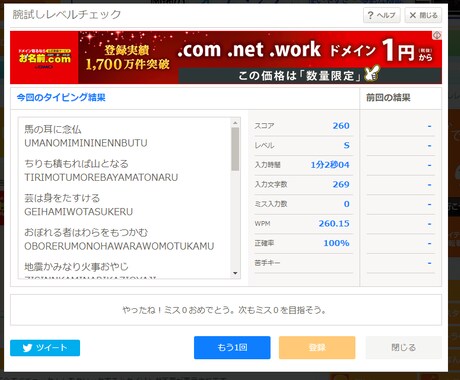Click the WPM value 260.15

click(x=334, y=223)
